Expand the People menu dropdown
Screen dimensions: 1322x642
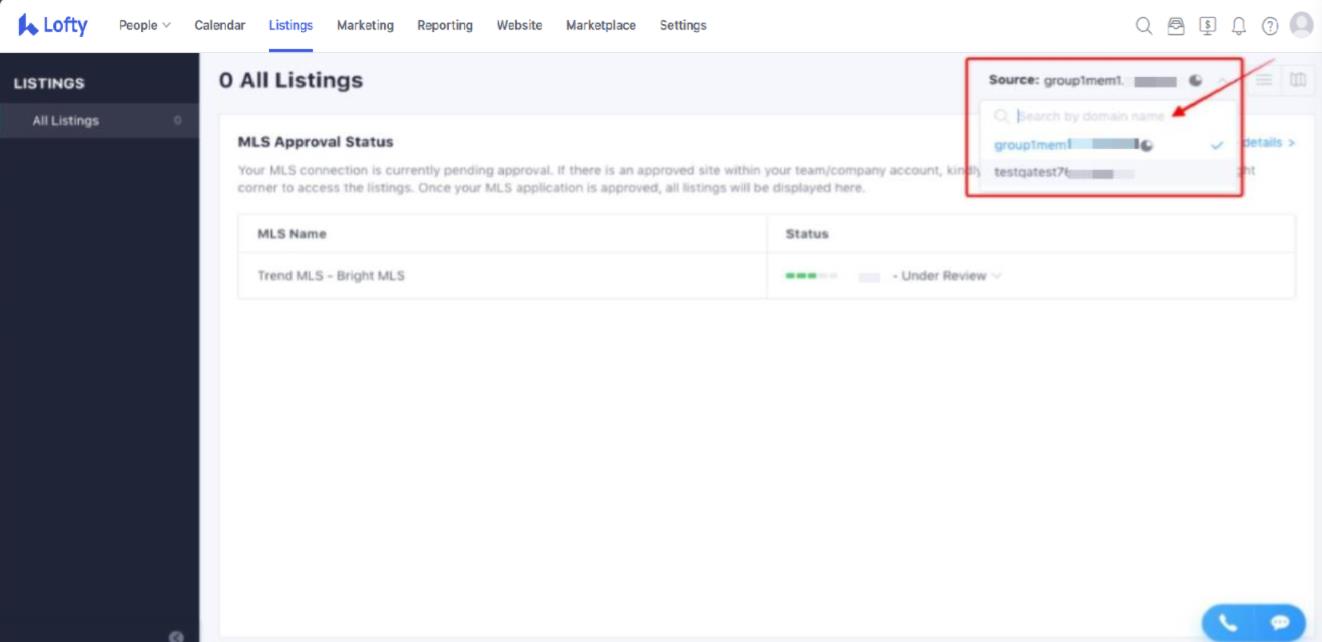145,25
